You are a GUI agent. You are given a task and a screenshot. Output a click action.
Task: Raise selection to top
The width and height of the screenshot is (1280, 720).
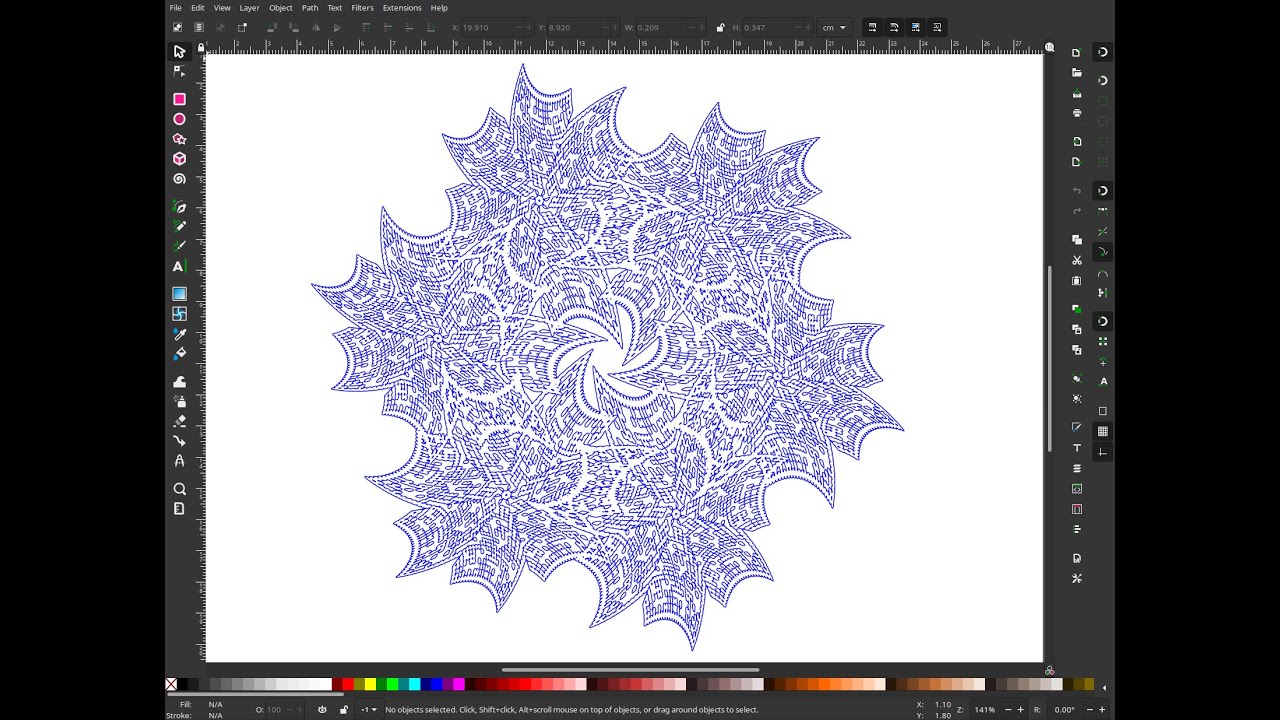click(367, 27)
